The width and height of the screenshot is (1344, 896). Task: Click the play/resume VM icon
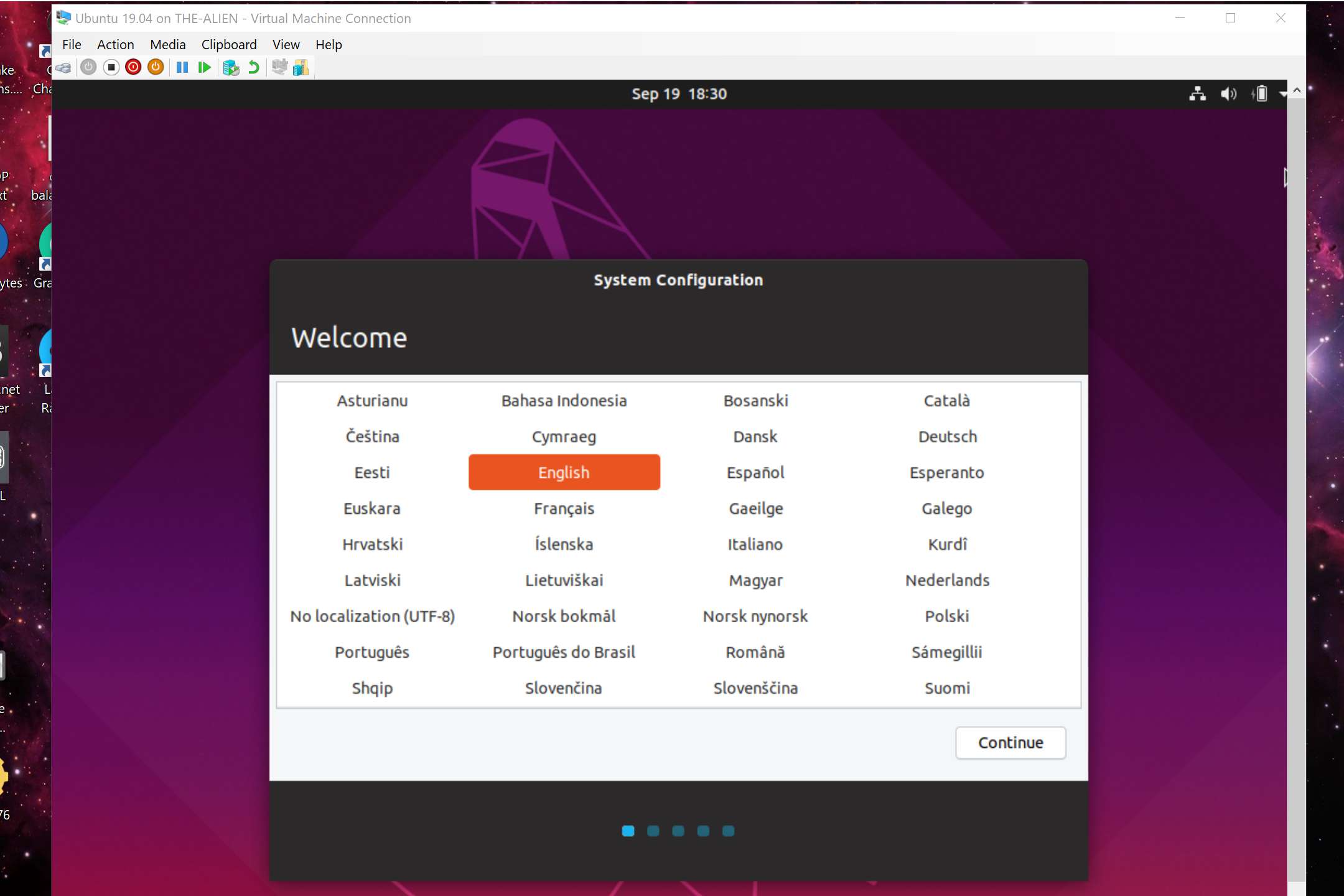coord(205,67)
